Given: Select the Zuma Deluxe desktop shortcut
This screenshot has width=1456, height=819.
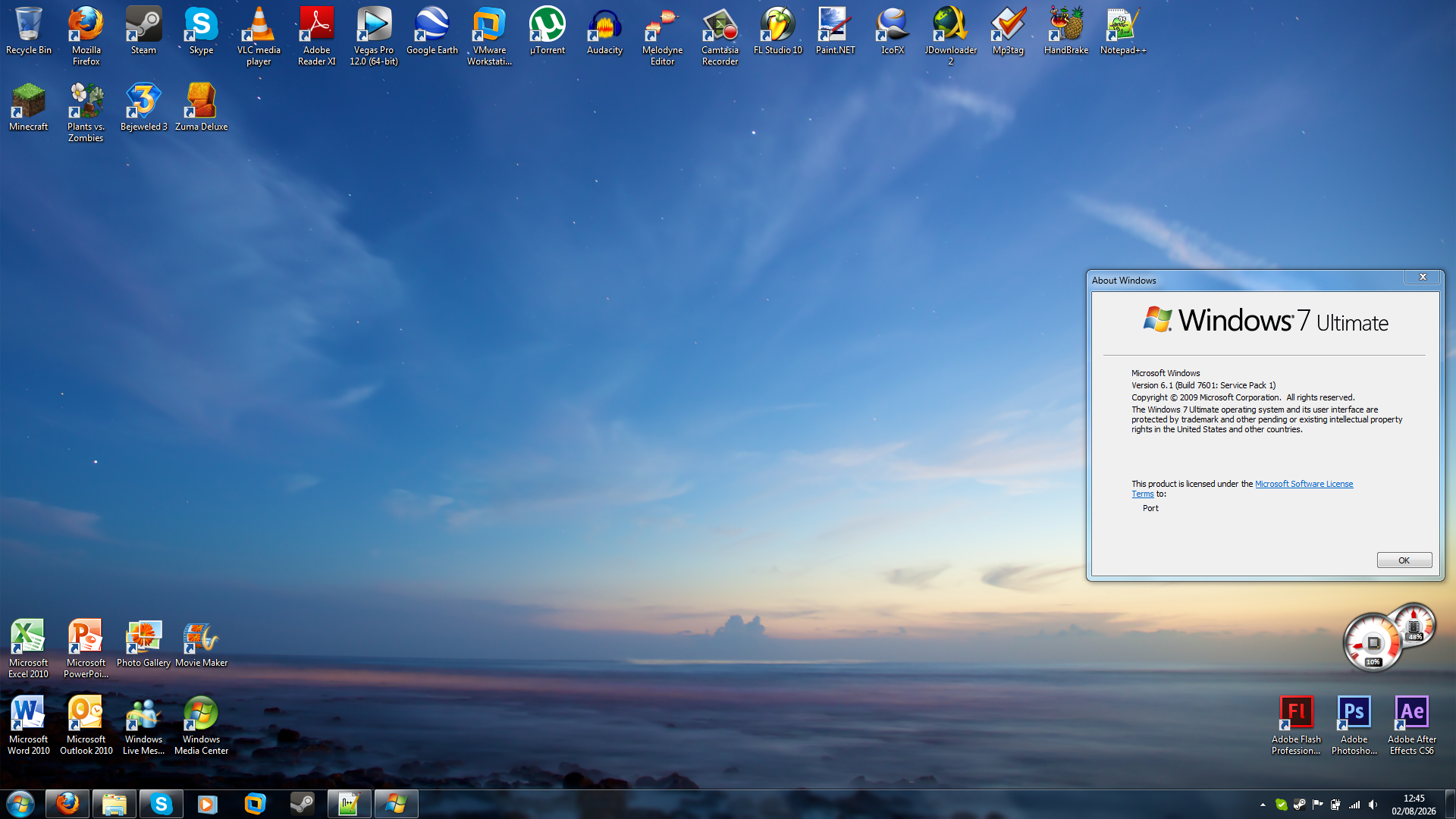Looking at the screenshot, I should coord(202,108).
